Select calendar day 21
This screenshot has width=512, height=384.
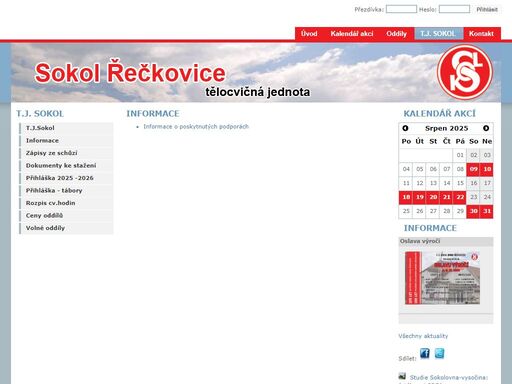pos(447,197)
